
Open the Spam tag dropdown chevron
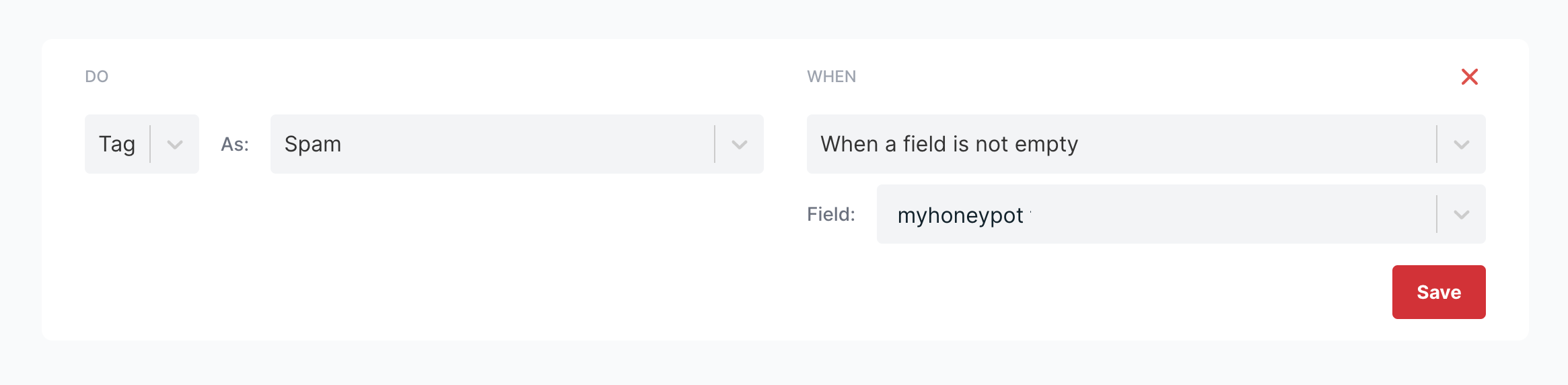740,145
